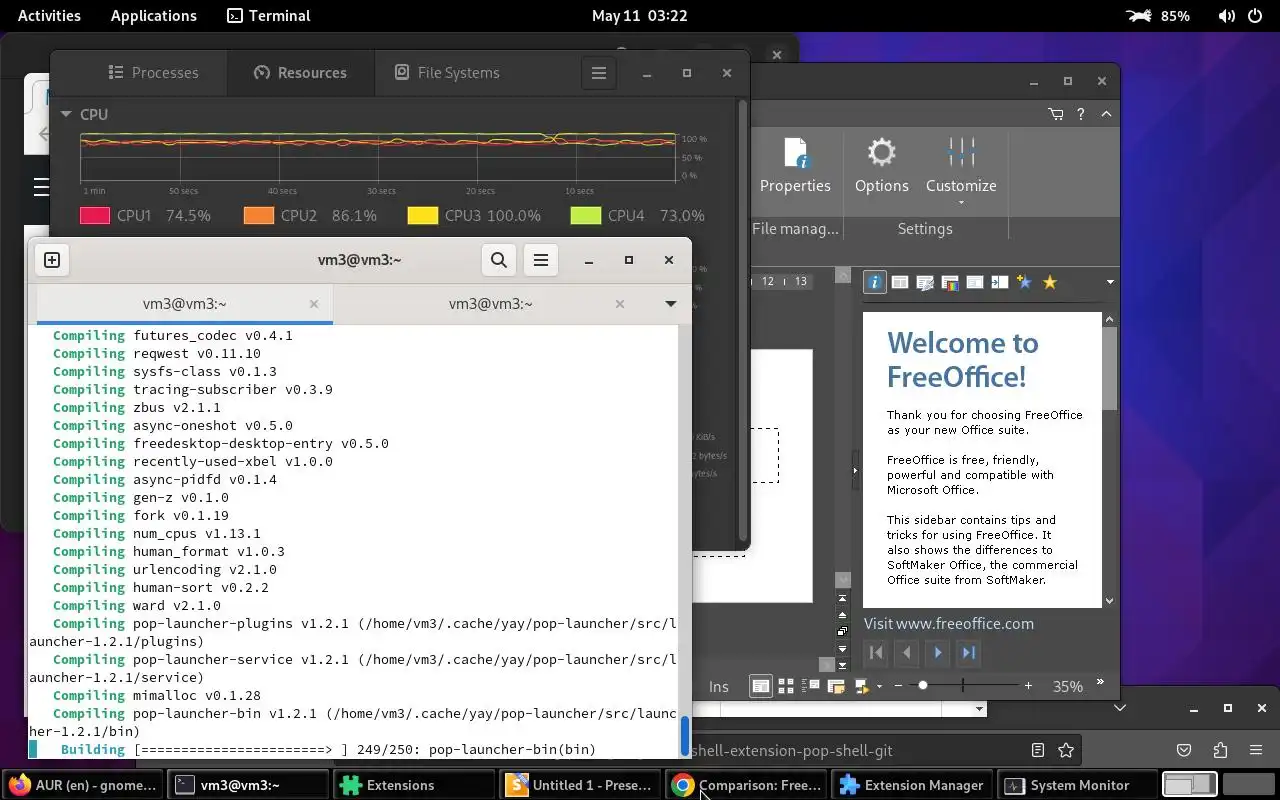The image size is (1280, 800).
Task: Close the second vm3@vm3 terminal tab
Action: click(620, 304)
